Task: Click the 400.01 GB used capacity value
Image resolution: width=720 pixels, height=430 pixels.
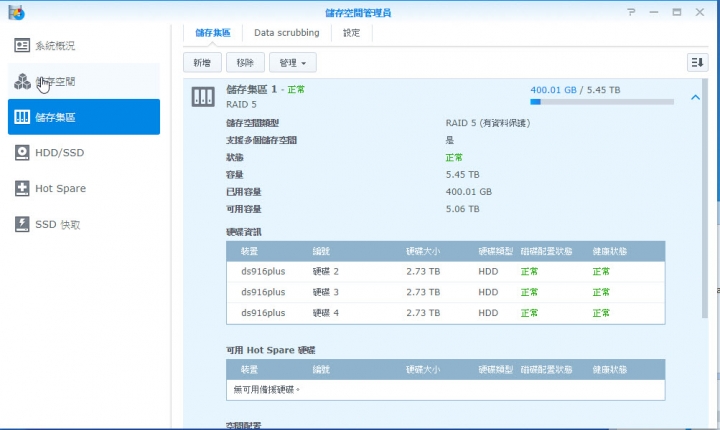Action: click(x=468, y=192)
